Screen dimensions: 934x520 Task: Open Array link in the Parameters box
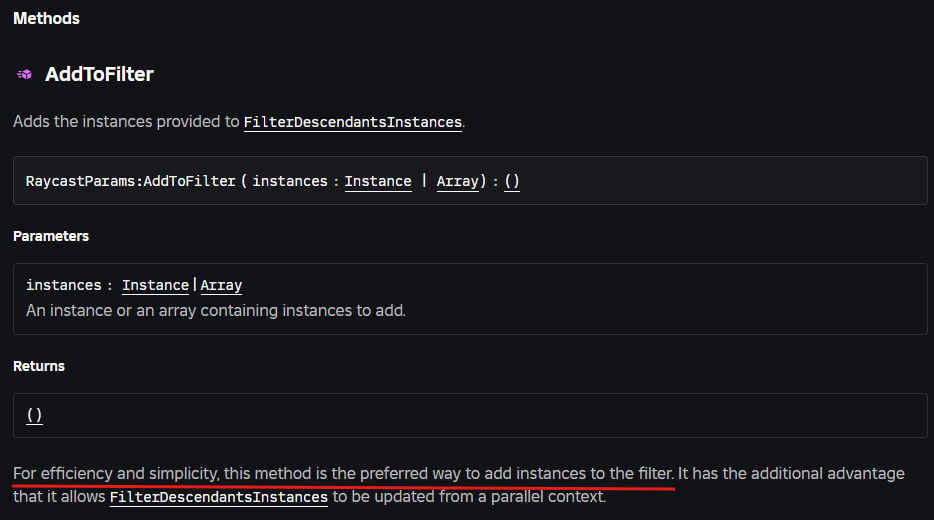(221, 285)
